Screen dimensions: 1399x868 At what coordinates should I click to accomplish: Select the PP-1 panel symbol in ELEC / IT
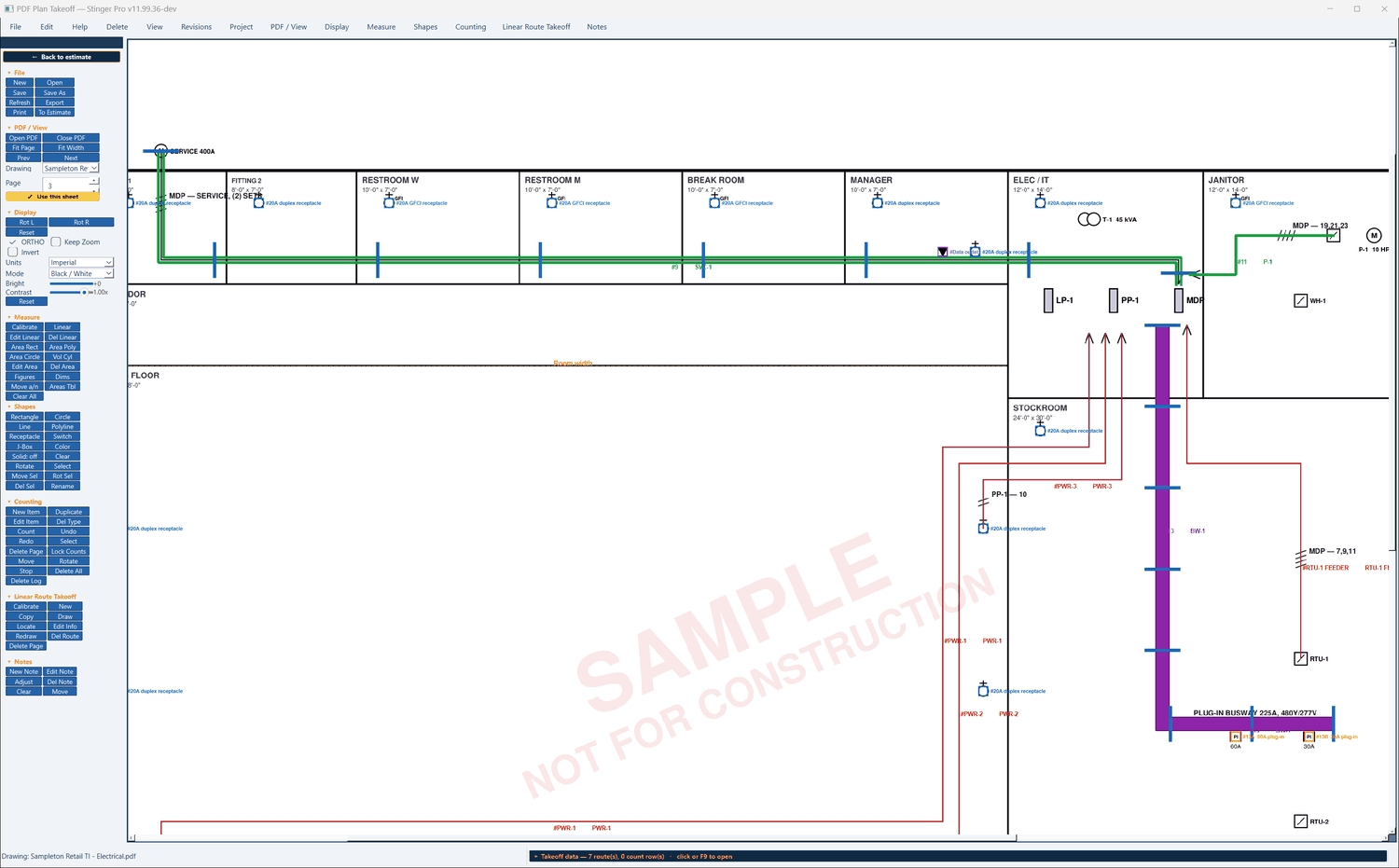[1113, 300]
